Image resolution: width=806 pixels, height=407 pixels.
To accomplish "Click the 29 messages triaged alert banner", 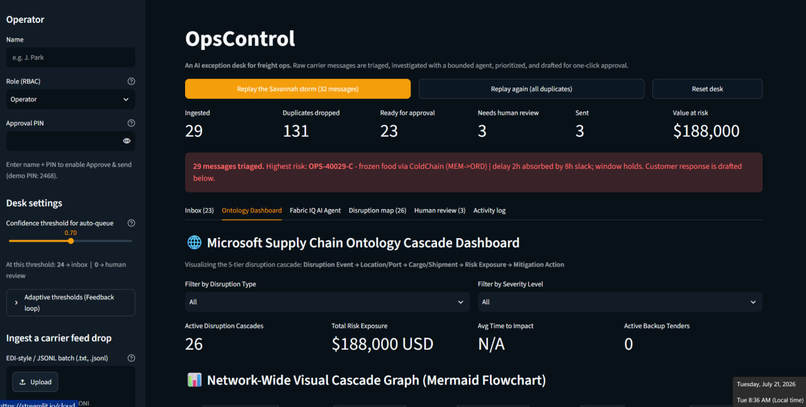I will coord(473,172).
